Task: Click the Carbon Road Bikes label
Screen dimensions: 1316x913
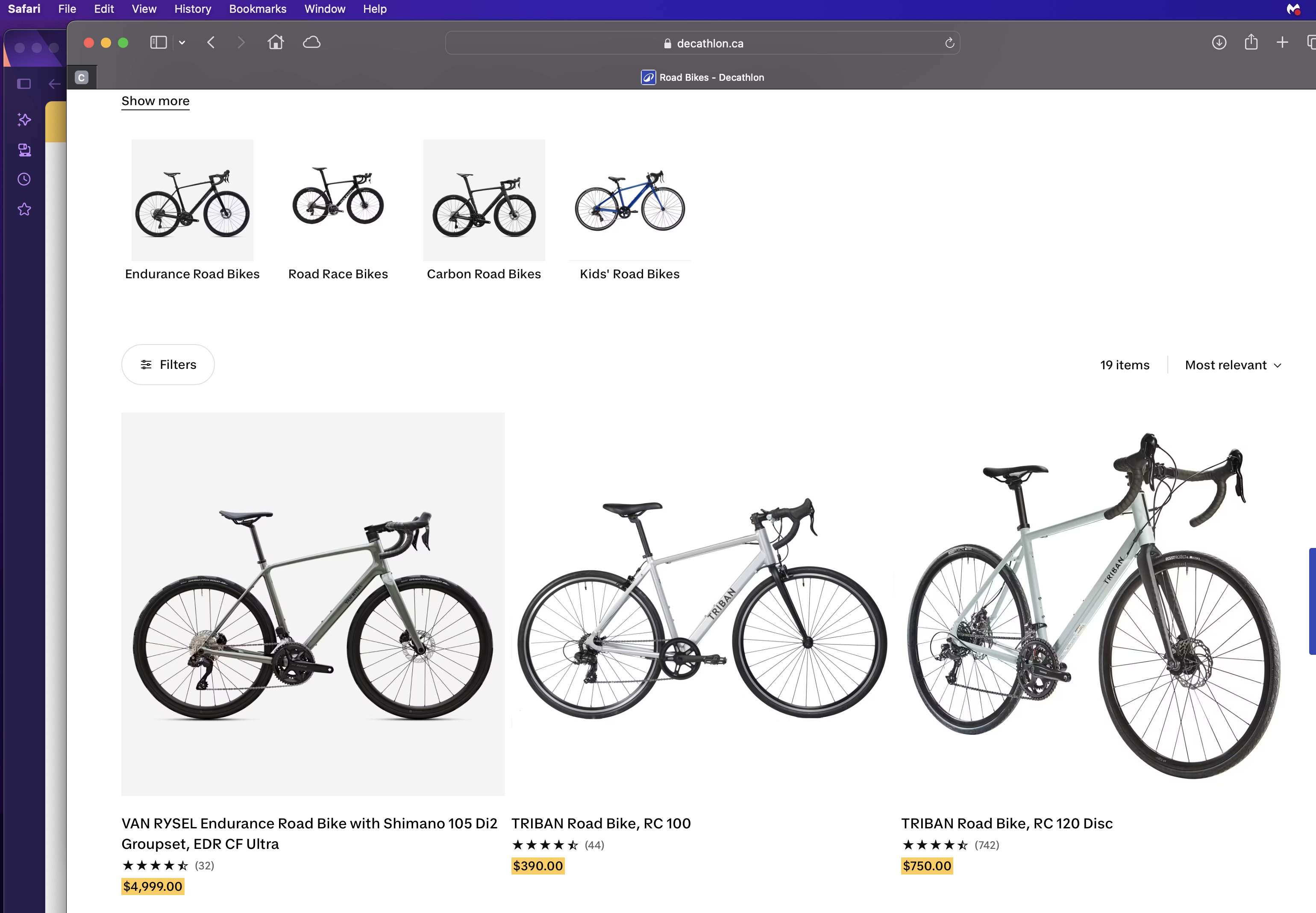Action: point(484,274)
